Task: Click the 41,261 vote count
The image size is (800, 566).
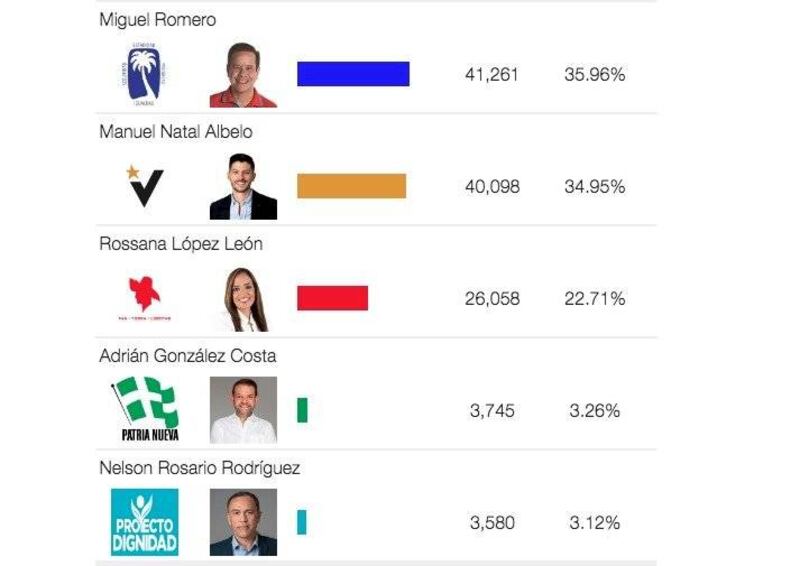Action: 492,75
